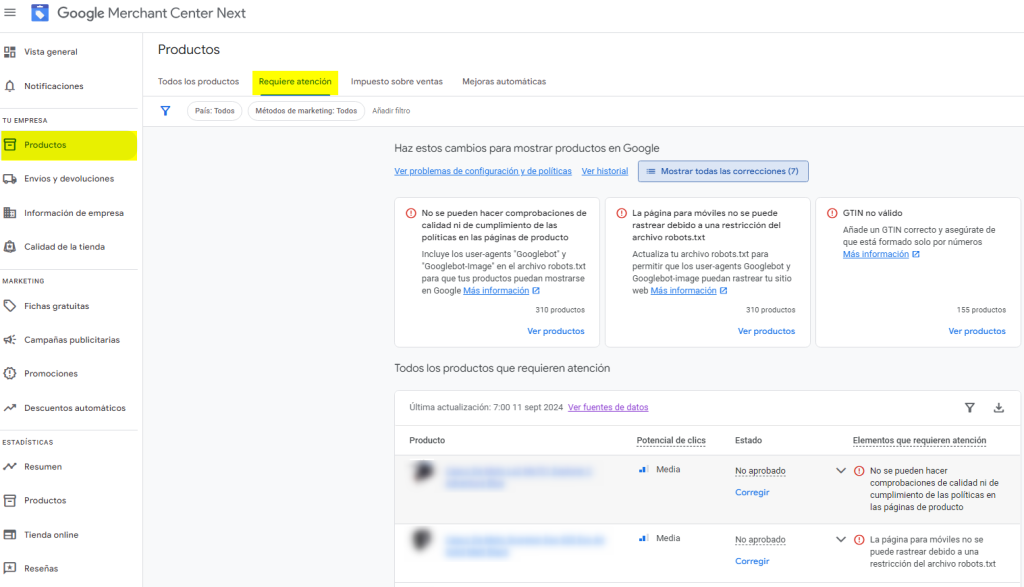This screenshot has height=587, width=1024.
Task: Click Ver productos under GTIN no válido
Action: click(x=976, y=331)
